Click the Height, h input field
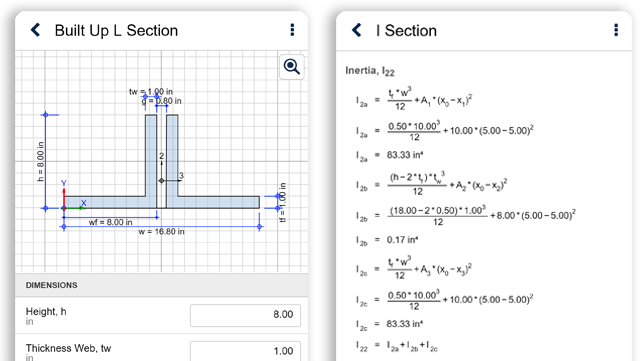 tap(245, 315)
